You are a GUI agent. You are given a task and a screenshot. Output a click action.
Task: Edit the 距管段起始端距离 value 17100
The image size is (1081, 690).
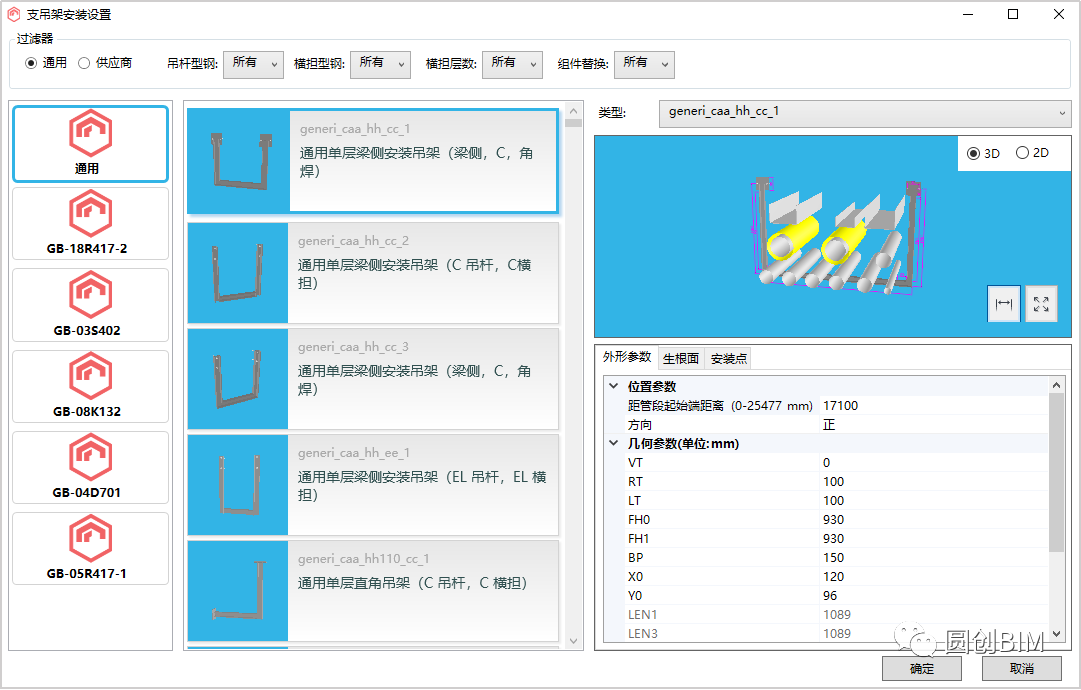coord(933,405)
